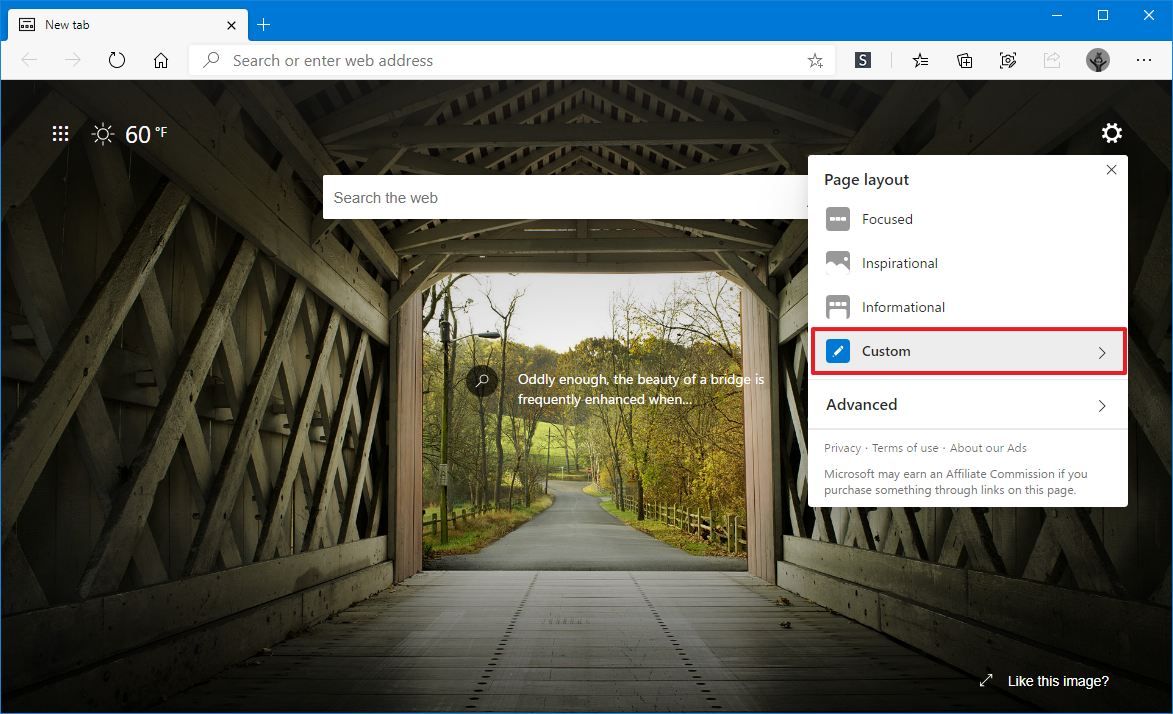Open the Edge settings menu with three dots
Image resolution: width=1173 pixels, height=714 pixels.
pos(1144,60)
